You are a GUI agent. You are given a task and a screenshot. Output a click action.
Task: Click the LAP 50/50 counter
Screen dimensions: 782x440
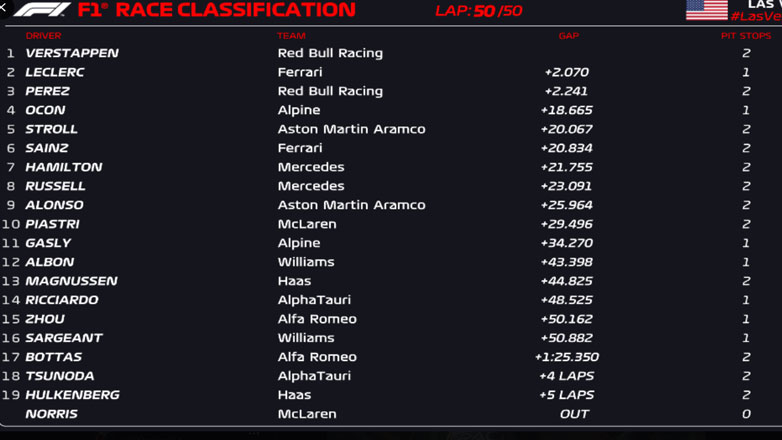(478, 11)
